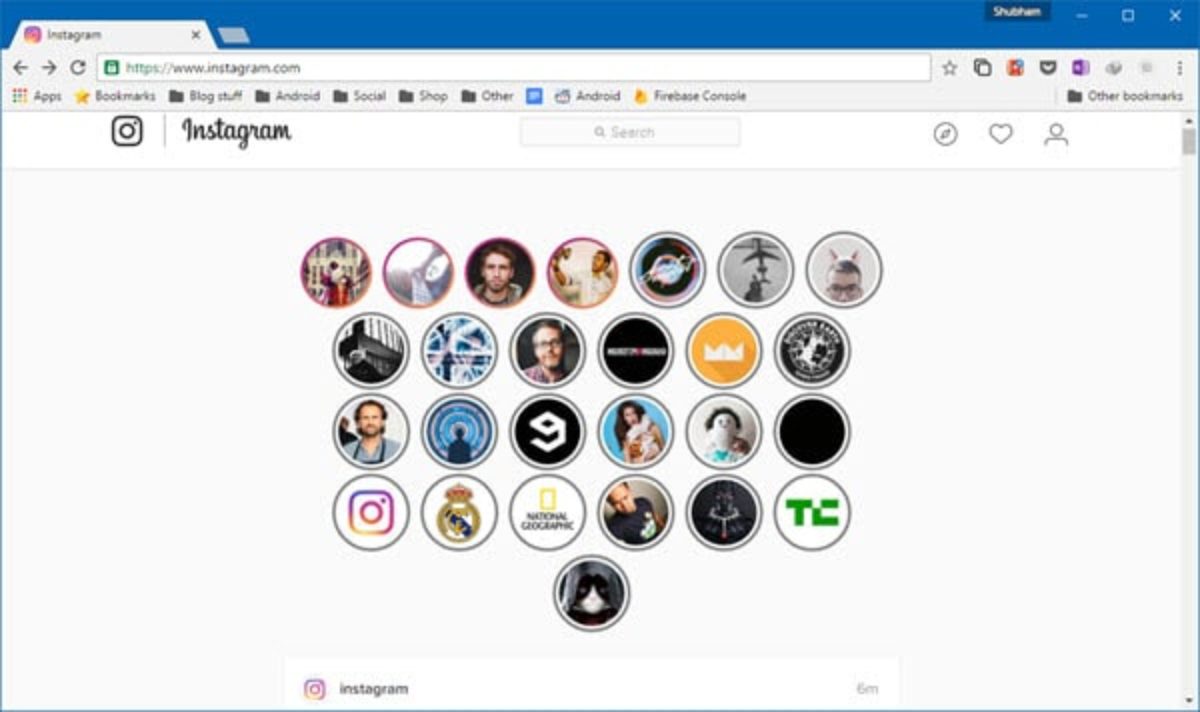The width and height of the screenshot is (1200, 712).
Task: Bookmark page with star icon
Action: click(x=950, y=68)
